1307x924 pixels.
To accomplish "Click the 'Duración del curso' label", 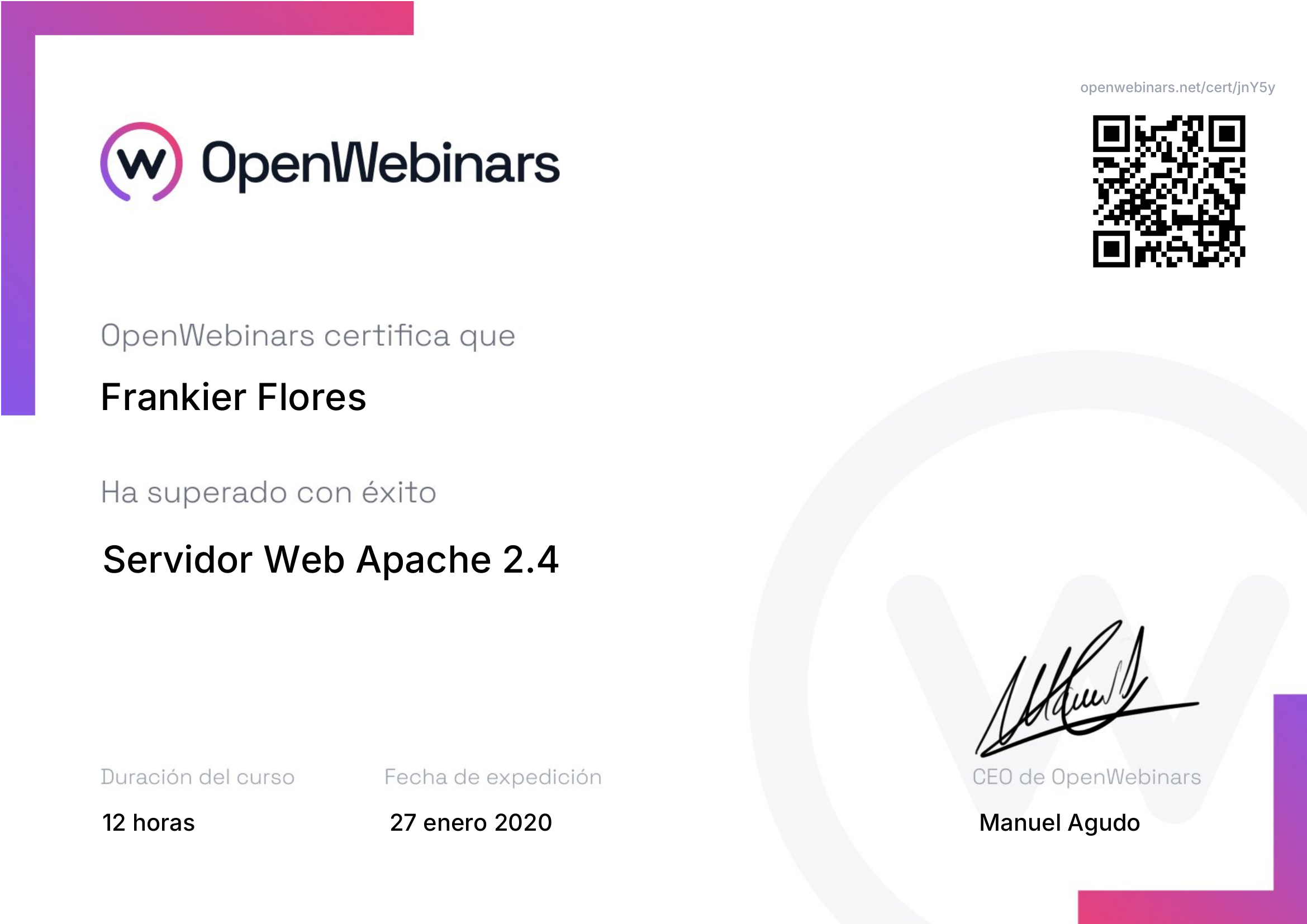I will click(x=197, y=777).
